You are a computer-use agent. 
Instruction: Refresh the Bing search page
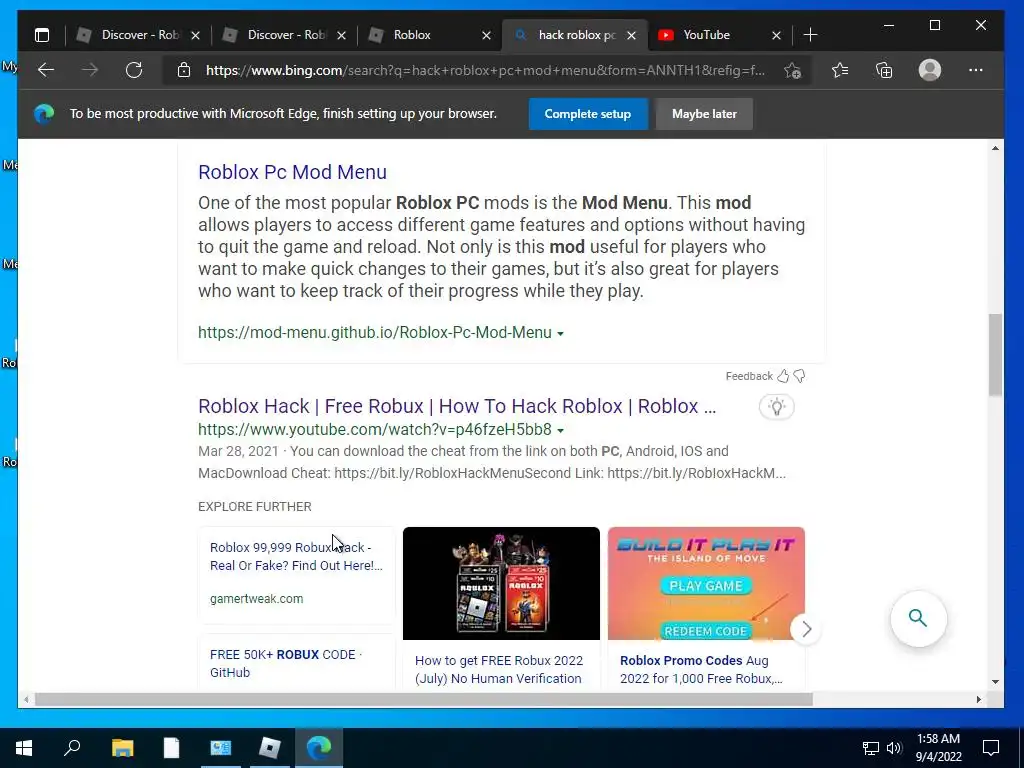[134, 70]
